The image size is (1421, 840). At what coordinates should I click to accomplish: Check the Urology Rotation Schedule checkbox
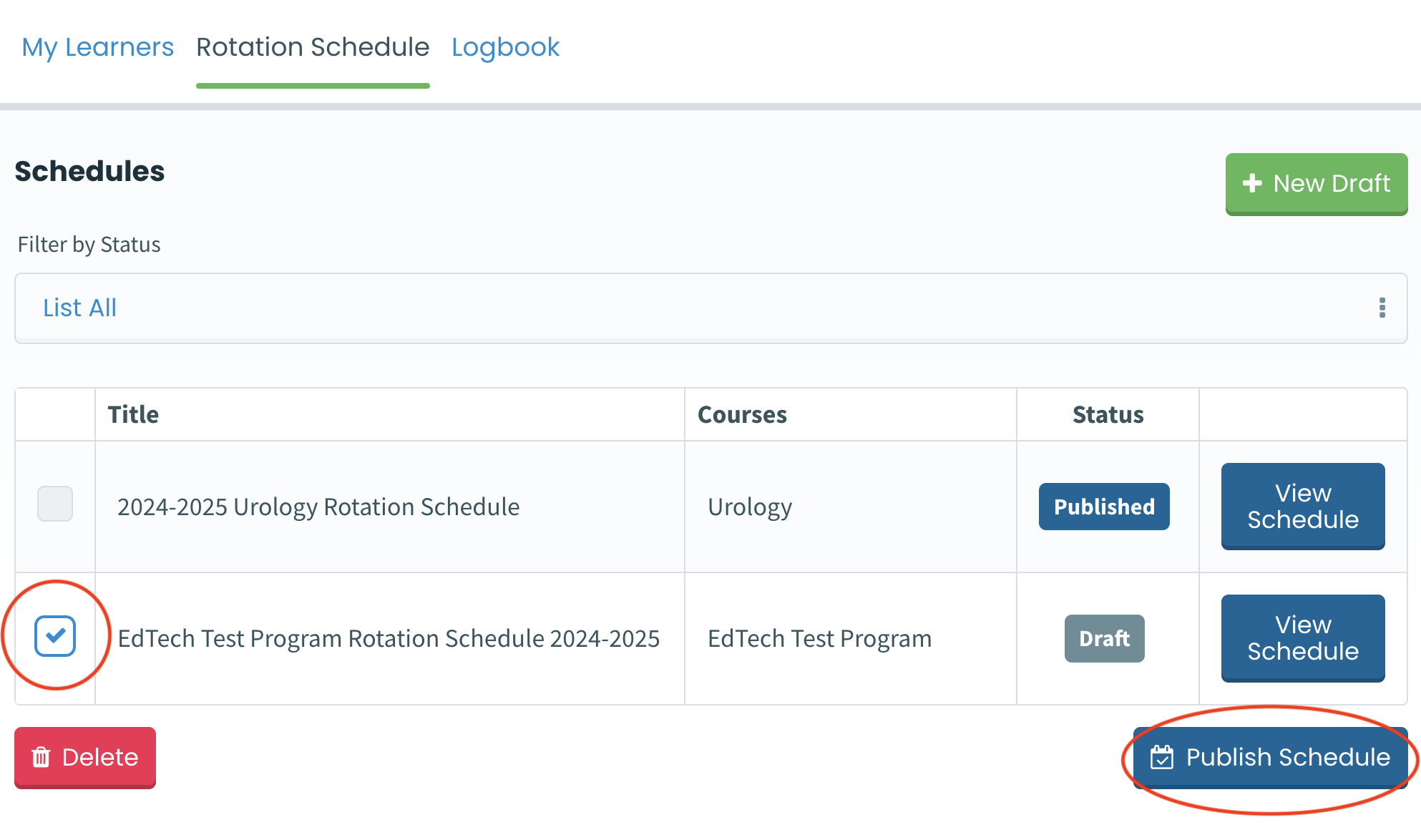tap(55, 504)
